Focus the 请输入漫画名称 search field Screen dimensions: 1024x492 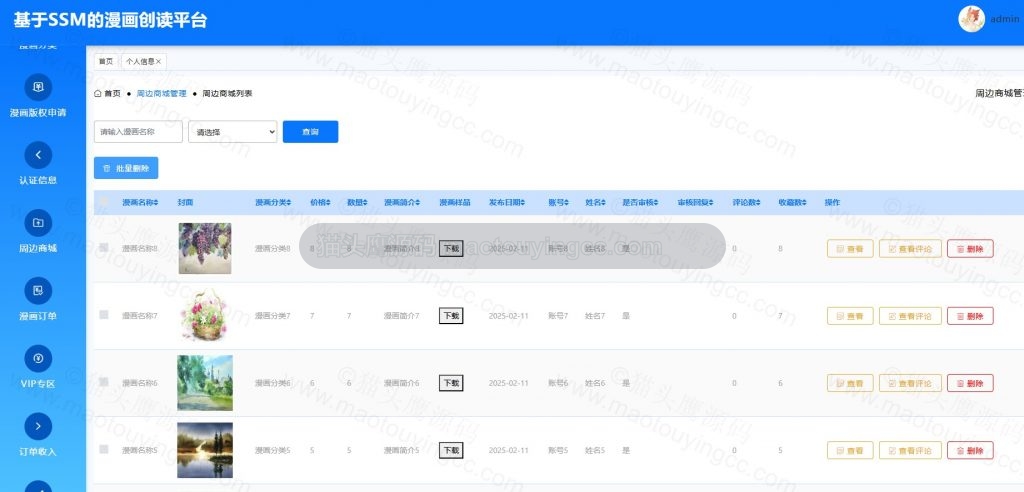pos(138,131)
